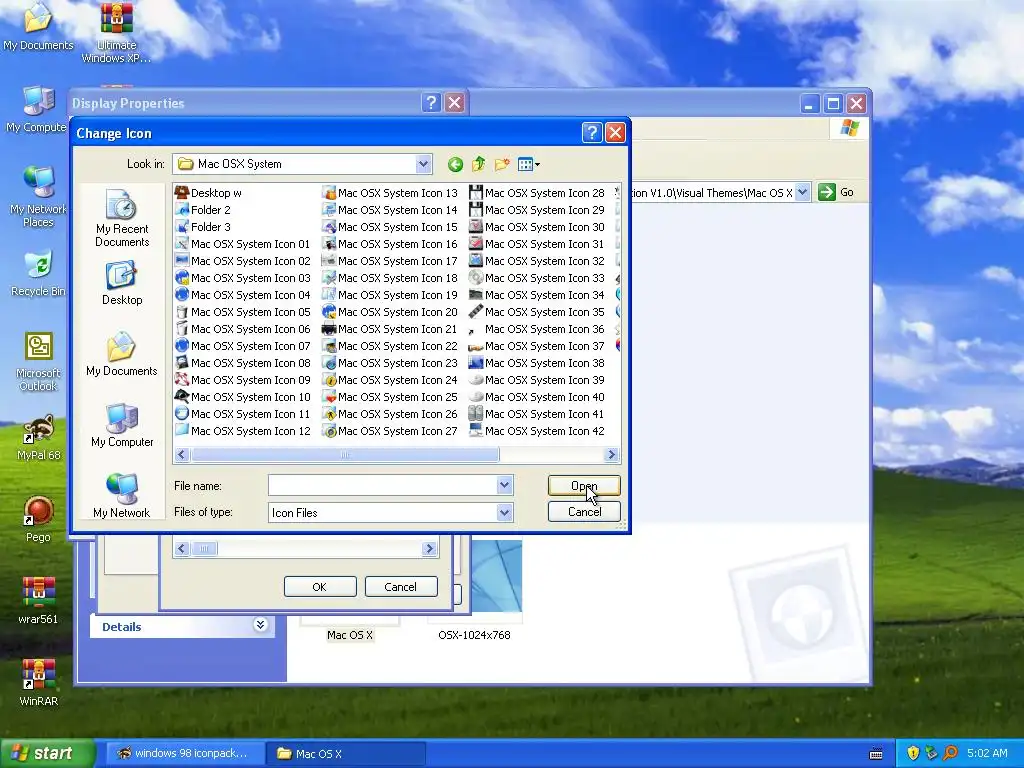The height and width of the screenshot is (768, 1024).
Task: Select Mac OSX System Icon 41
Action: click(x=537, y=413)
